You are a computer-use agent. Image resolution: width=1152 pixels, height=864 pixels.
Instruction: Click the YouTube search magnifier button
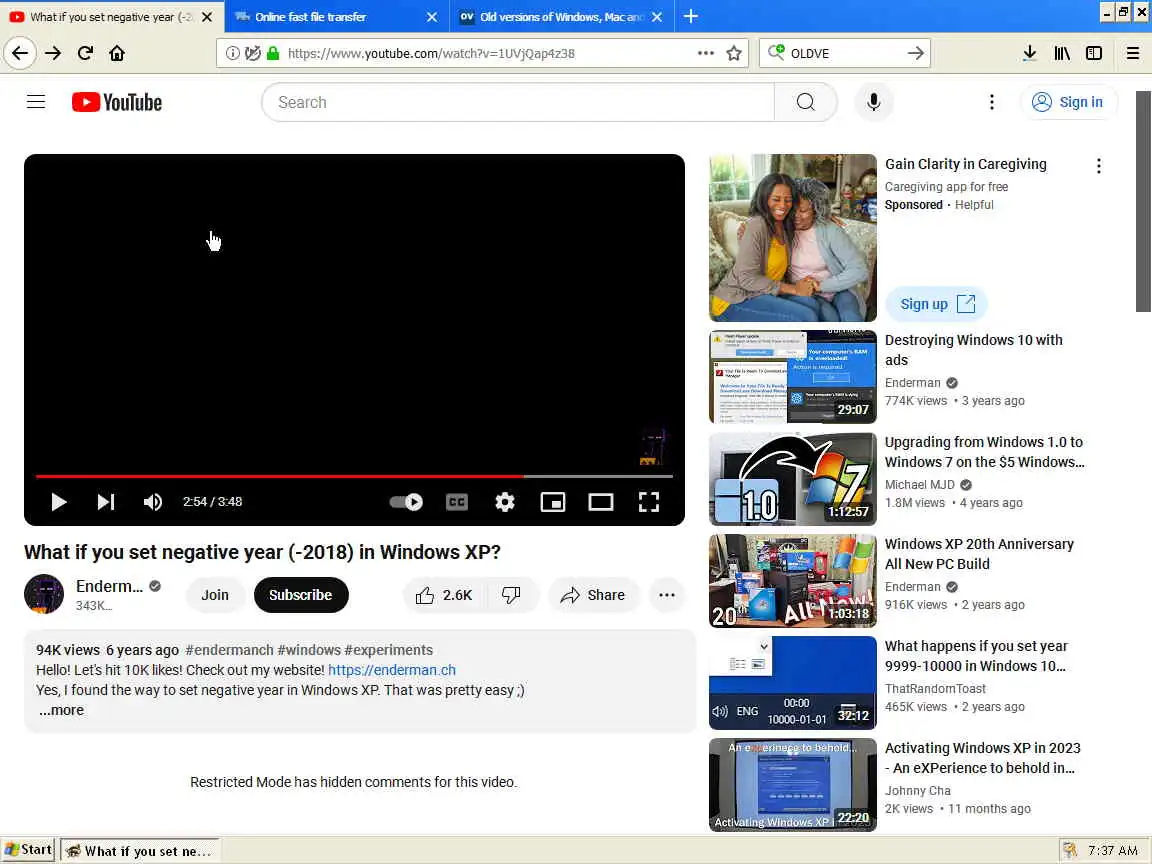pyautogui.click(x=805, y=102)
